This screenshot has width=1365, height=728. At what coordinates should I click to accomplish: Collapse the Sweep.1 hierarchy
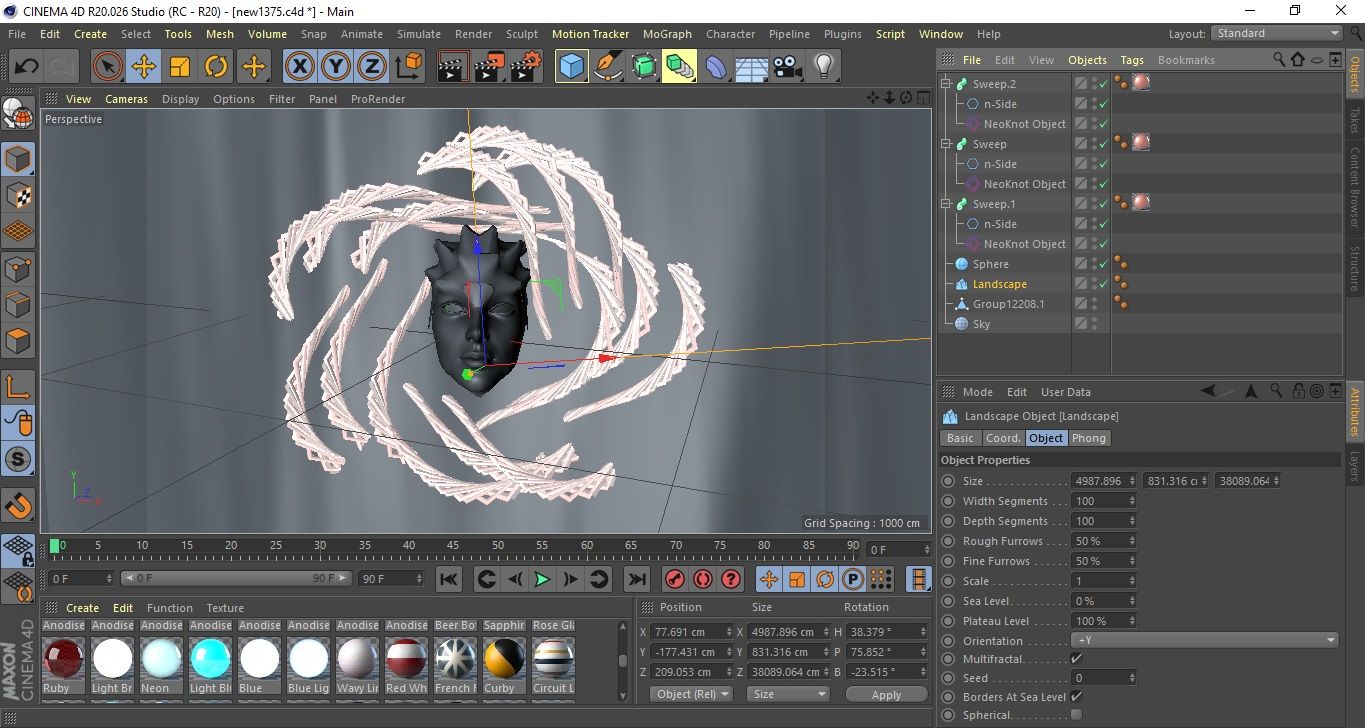click(946, 204)
